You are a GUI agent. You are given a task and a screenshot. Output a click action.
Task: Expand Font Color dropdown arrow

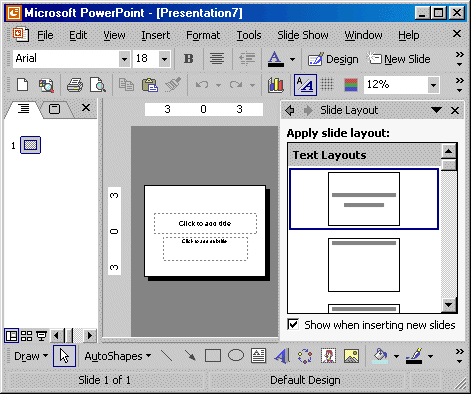292,59
